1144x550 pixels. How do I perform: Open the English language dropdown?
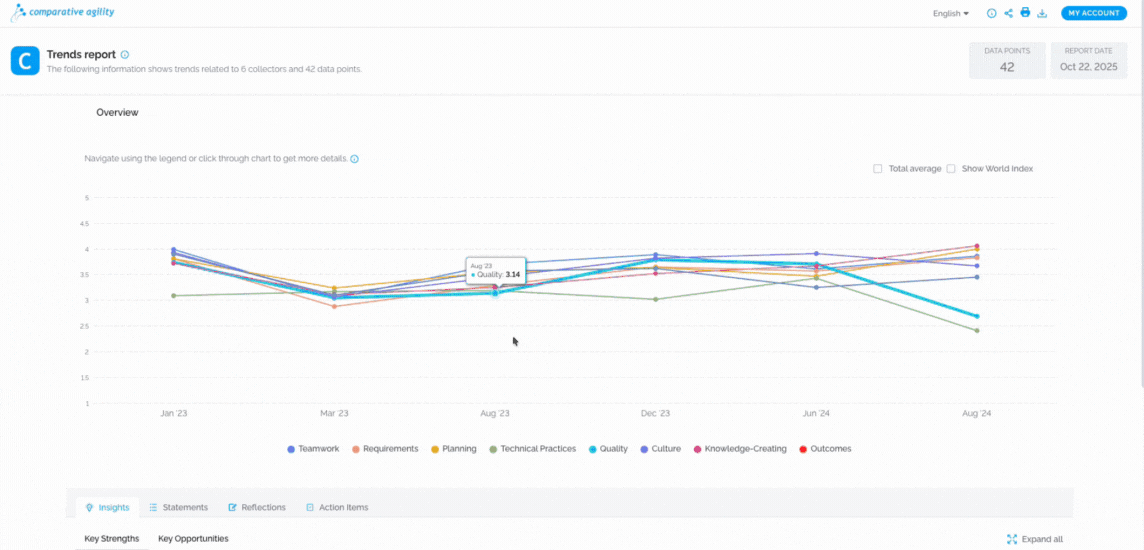click(951, 13)
